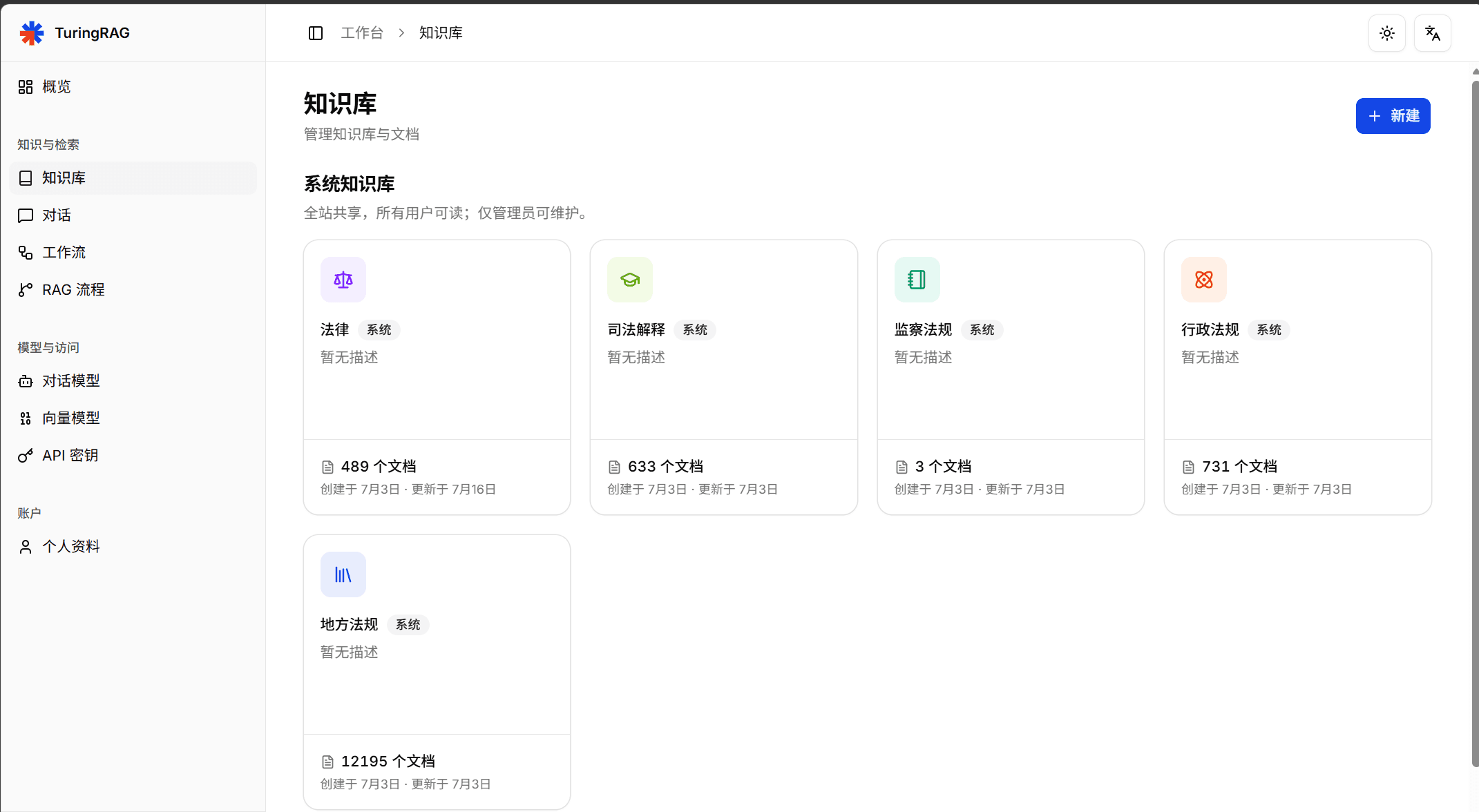Switch theme with the sun icon

click(x=1387, y=33)
